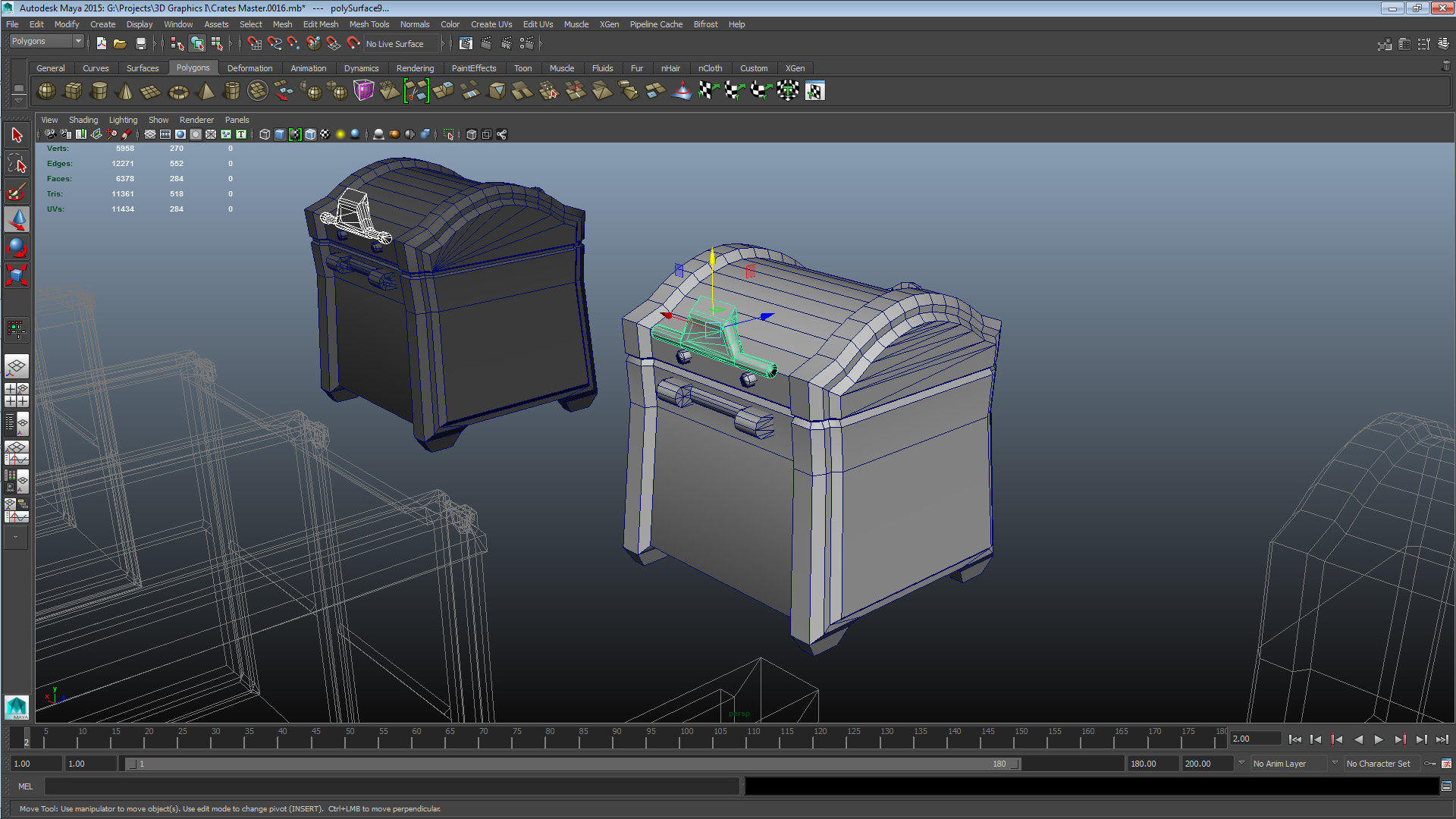This screenshot has height=819, width=1456.
Task: Click the polygon torus shelf icon
Action: (x=178, y=92)
